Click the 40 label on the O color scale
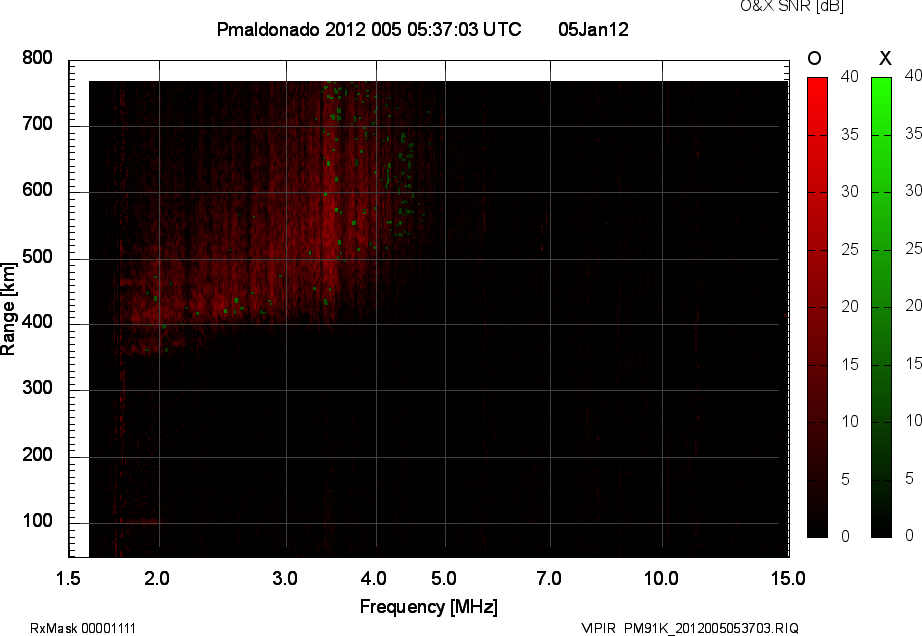This screenshot has width=922, height=636. click(x=850, y=76)
